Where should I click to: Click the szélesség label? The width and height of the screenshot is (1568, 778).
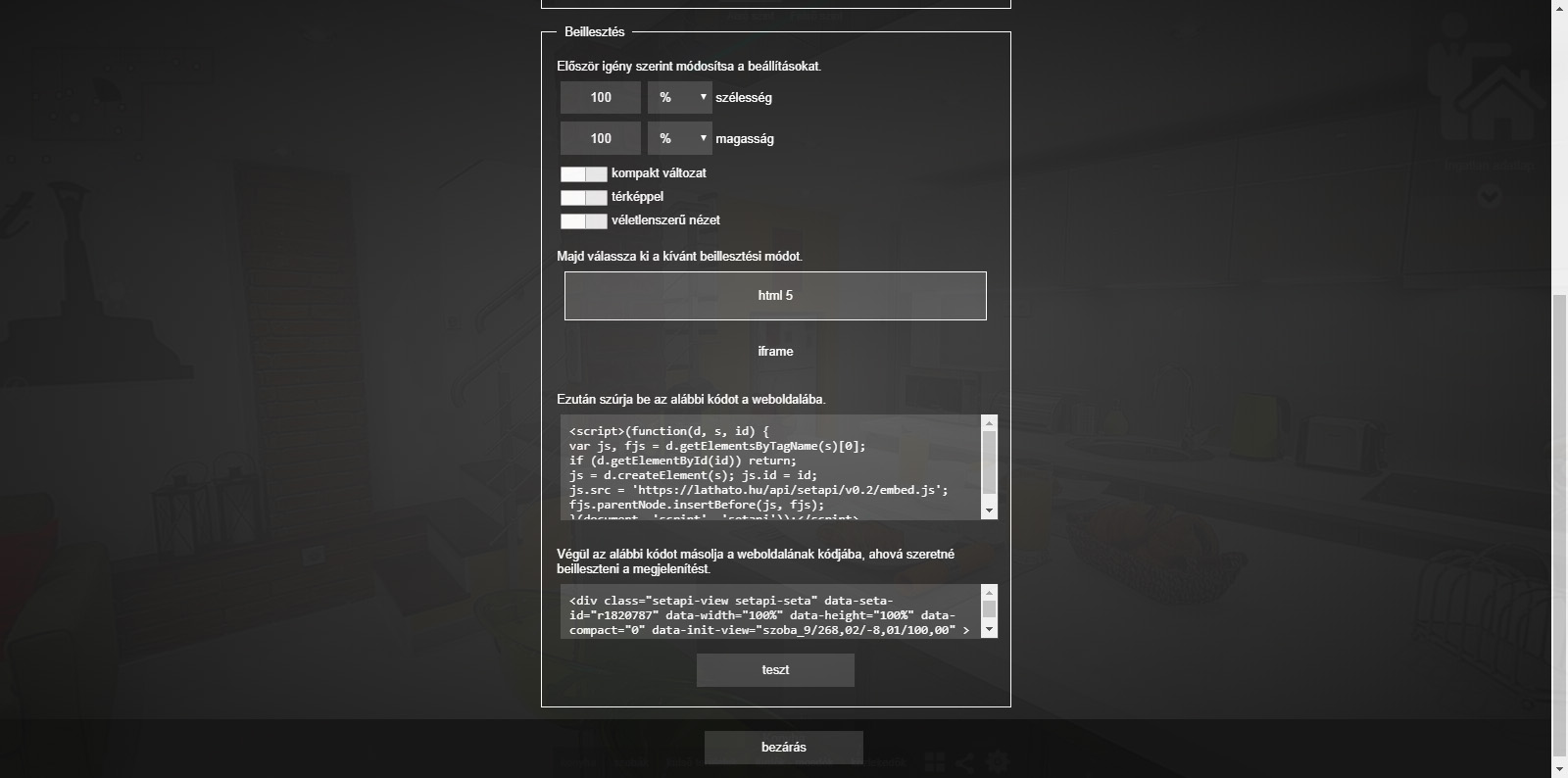click(x=744, y=98)
